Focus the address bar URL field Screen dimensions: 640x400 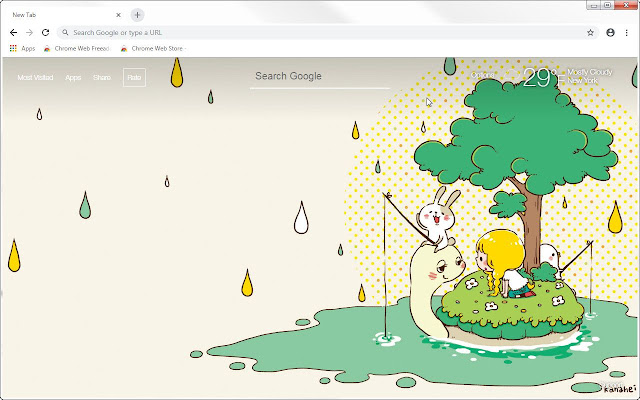click(x=328, y=33)
